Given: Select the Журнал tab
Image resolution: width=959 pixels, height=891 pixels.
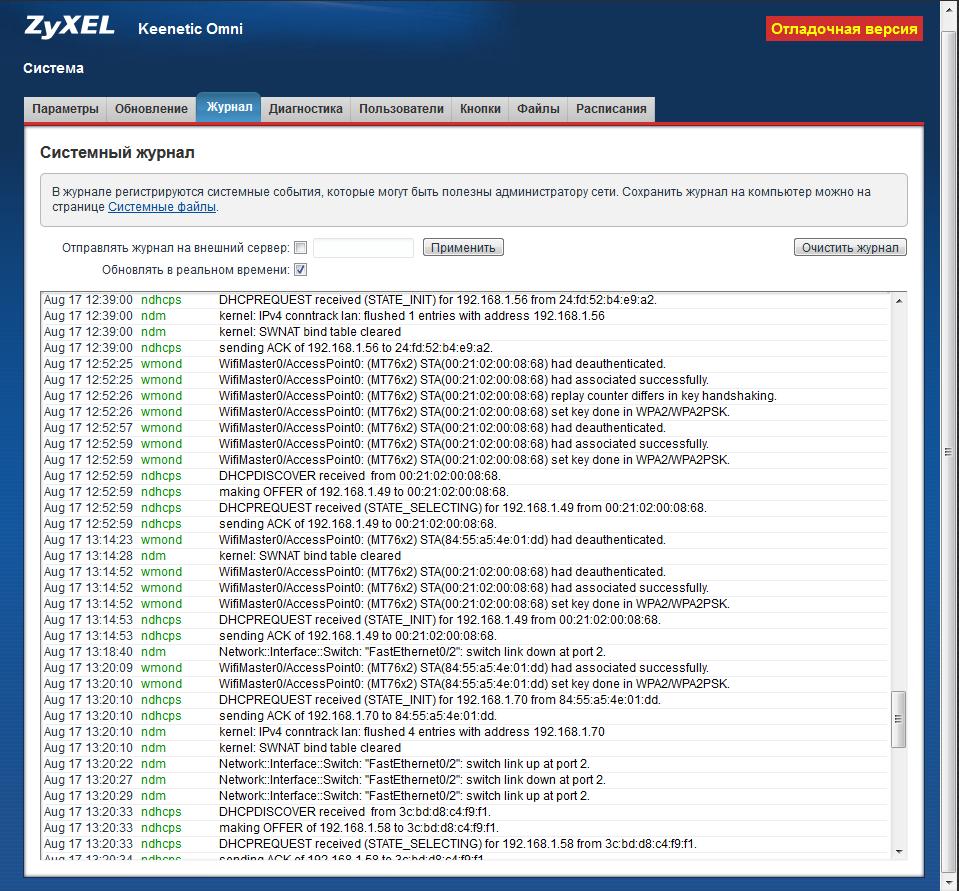Looking at the screenshot, I should point(229,107).
